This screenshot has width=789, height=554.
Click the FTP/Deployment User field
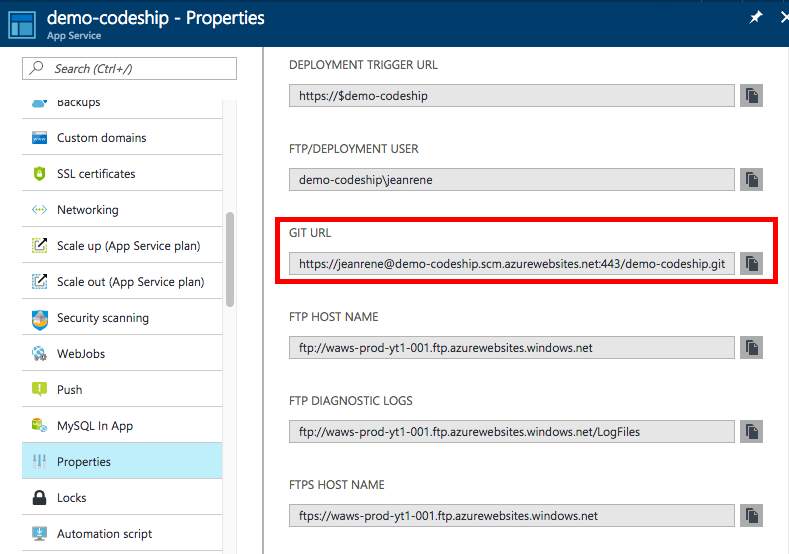point(512,180)
